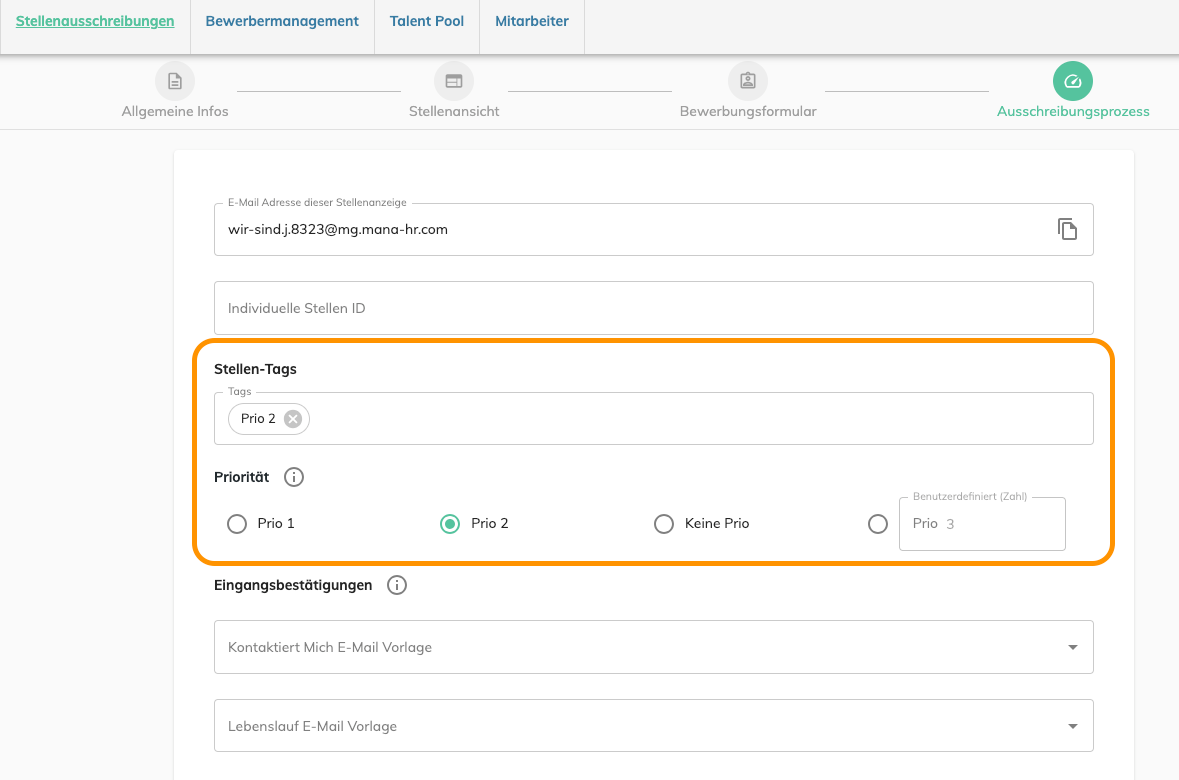The height and width of the screenshot is (780, 1179).
Task: Show info about Eingangsbestätigungen
Action: tap(397, 585)
